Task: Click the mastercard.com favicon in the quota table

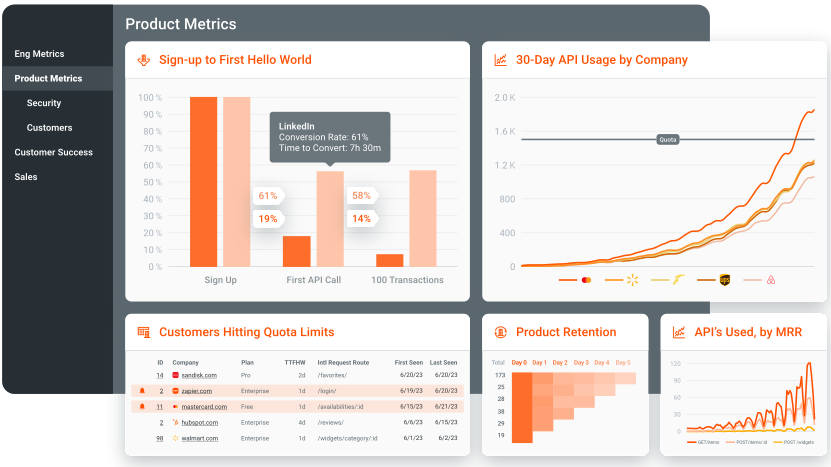Action: pyautogui.click(x=175, y=407)
